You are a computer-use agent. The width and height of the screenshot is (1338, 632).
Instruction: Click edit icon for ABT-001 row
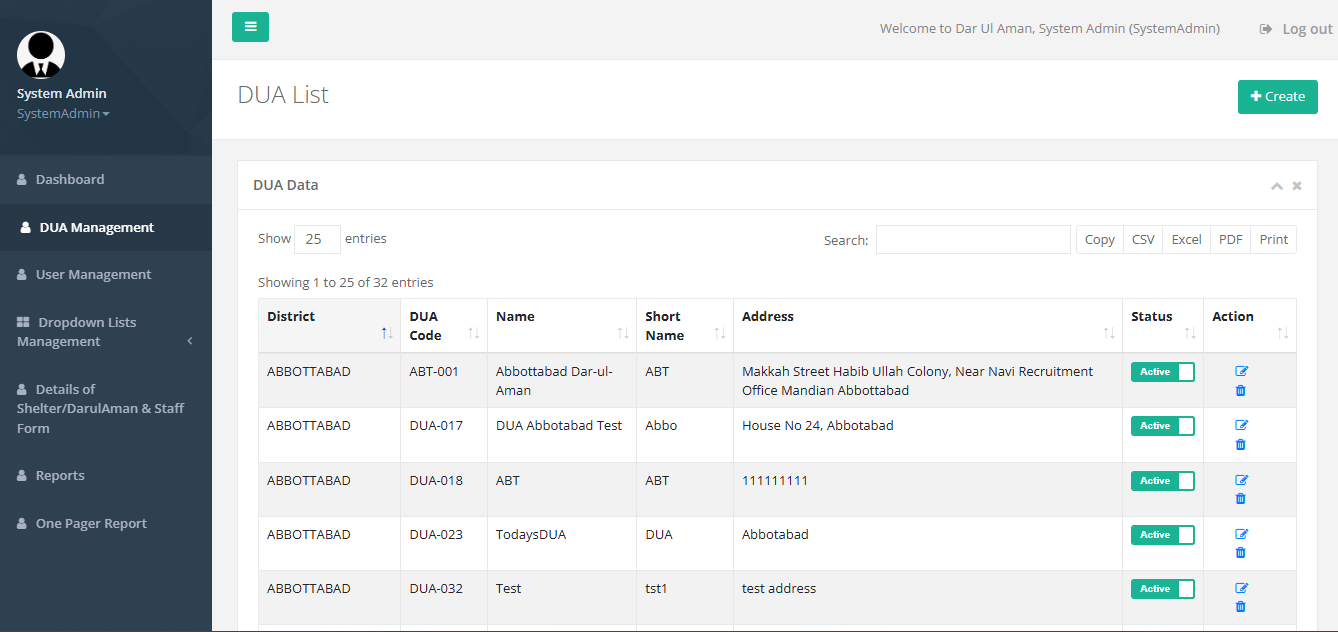[1241, 371]
